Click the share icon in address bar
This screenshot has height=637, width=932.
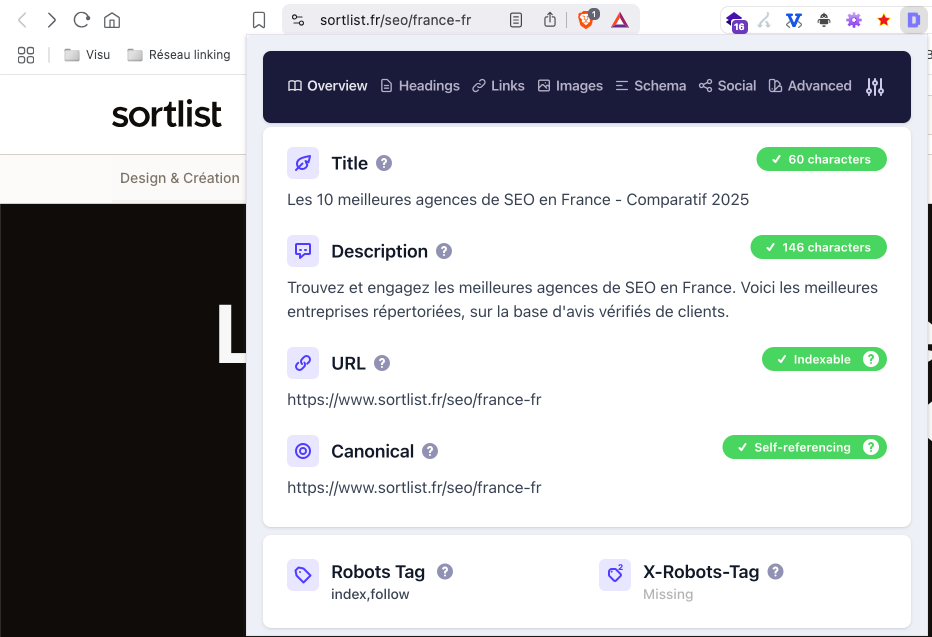pyautogui.click(x=550, y=20)
